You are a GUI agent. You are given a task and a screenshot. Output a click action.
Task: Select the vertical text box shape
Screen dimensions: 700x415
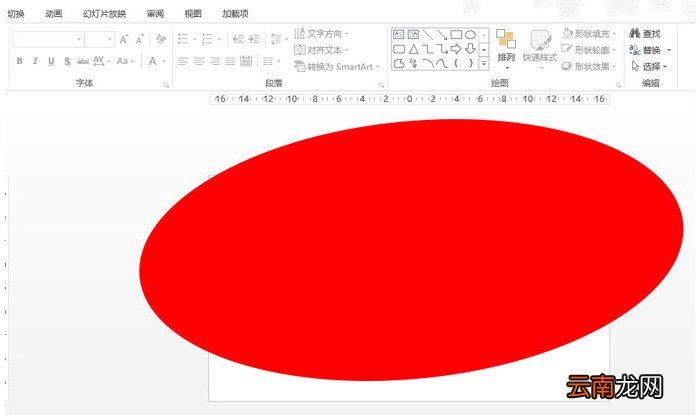click(413, 34)
